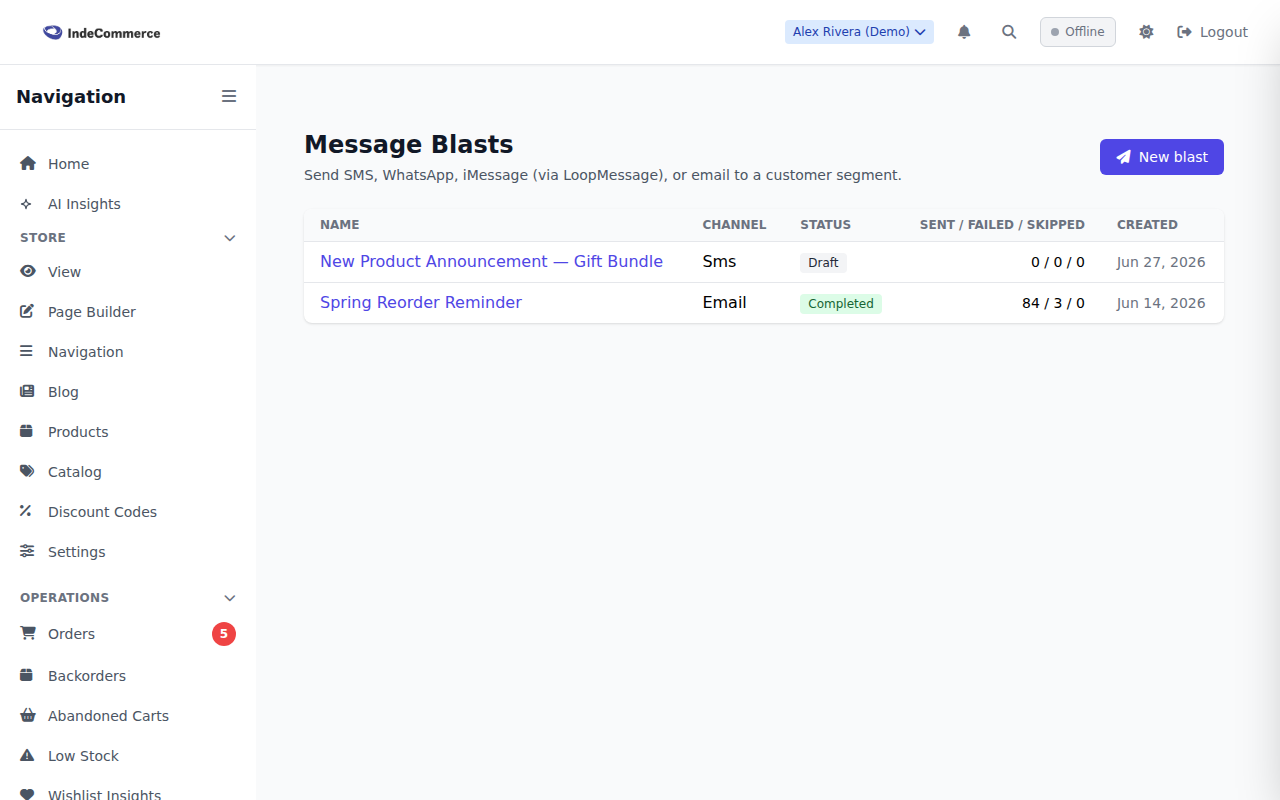Click the Navigation list icon in the Store section

(x=27, y=352)
